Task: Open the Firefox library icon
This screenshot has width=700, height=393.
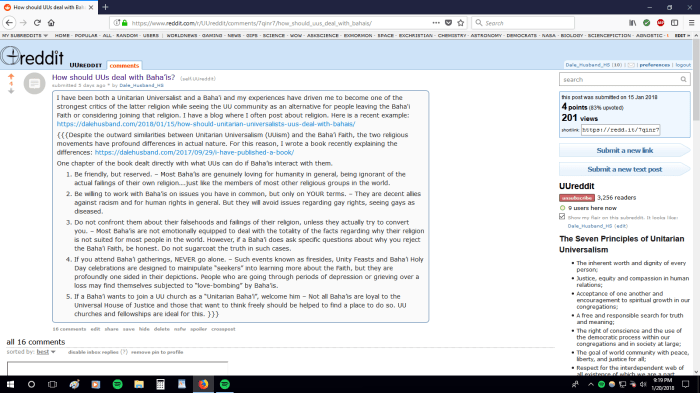Action: 633,23
